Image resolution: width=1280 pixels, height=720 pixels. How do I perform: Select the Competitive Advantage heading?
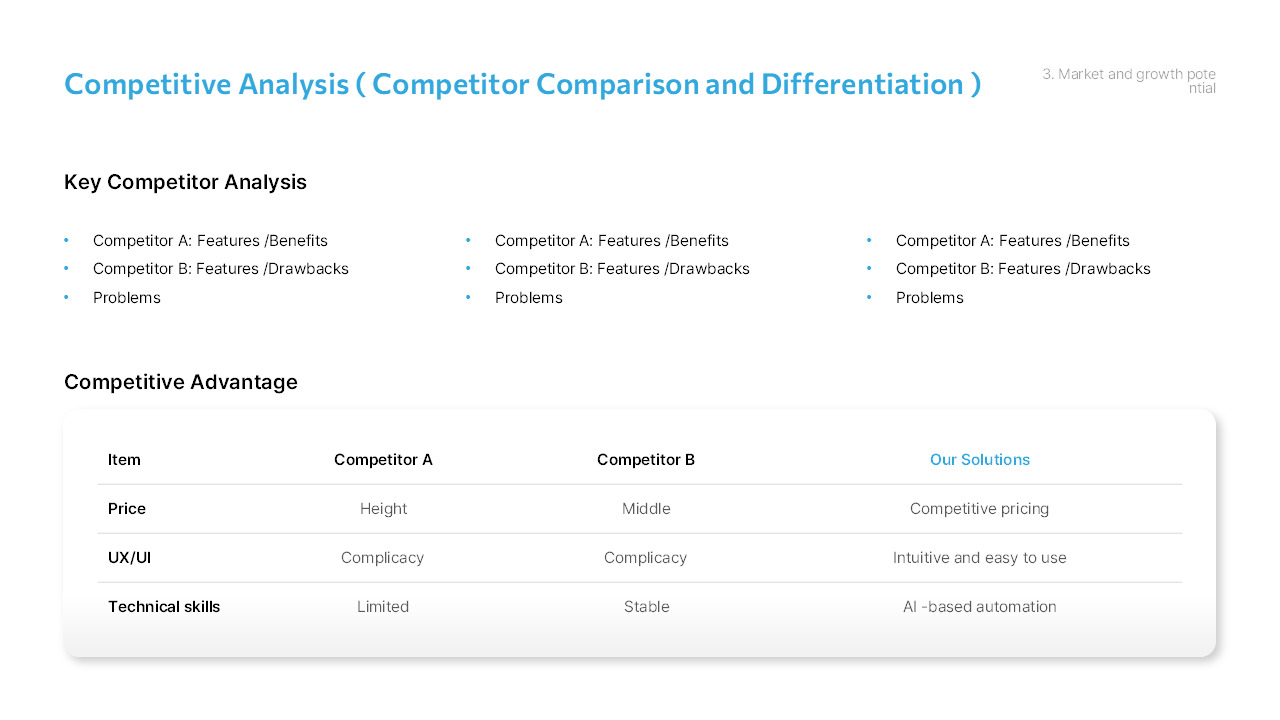tap(181, 382)
